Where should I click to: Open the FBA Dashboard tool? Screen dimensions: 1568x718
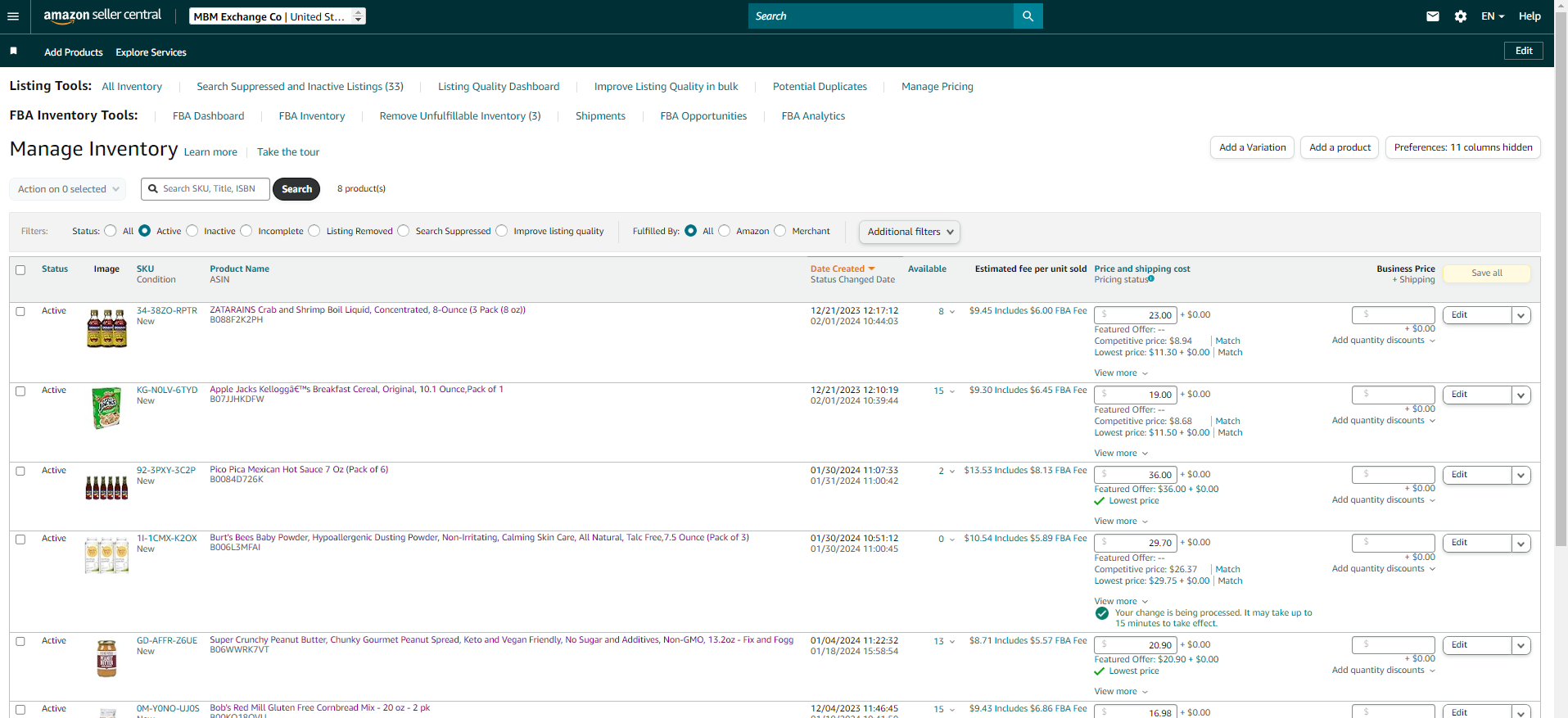point(208,116)
